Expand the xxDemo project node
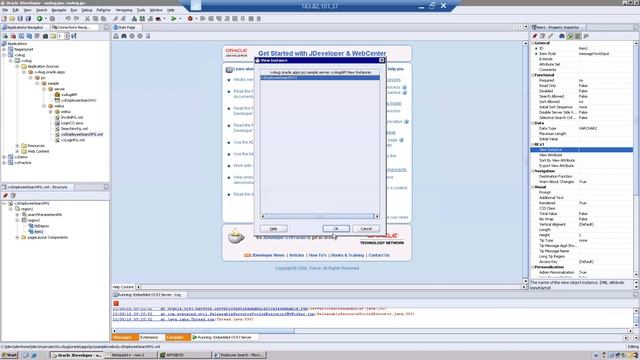 (4, 157)
